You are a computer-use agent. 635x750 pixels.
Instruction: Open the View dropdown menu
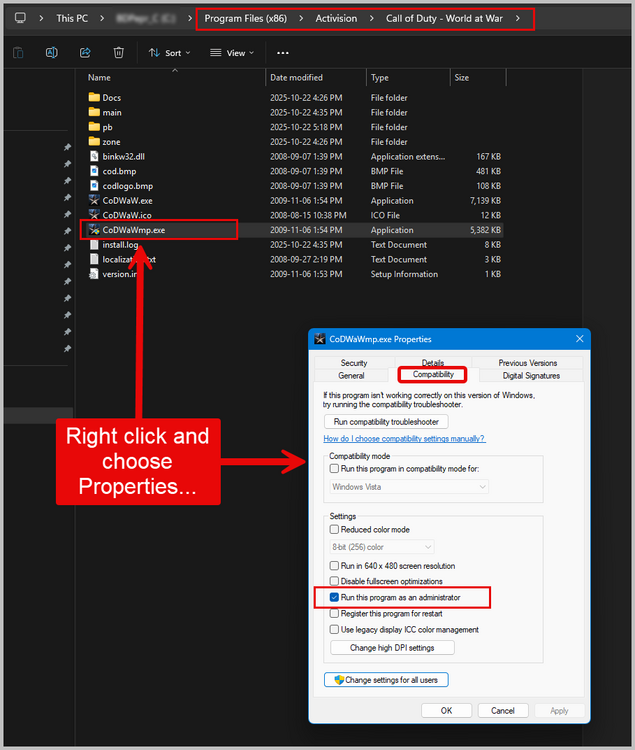(x=232, y=53)
